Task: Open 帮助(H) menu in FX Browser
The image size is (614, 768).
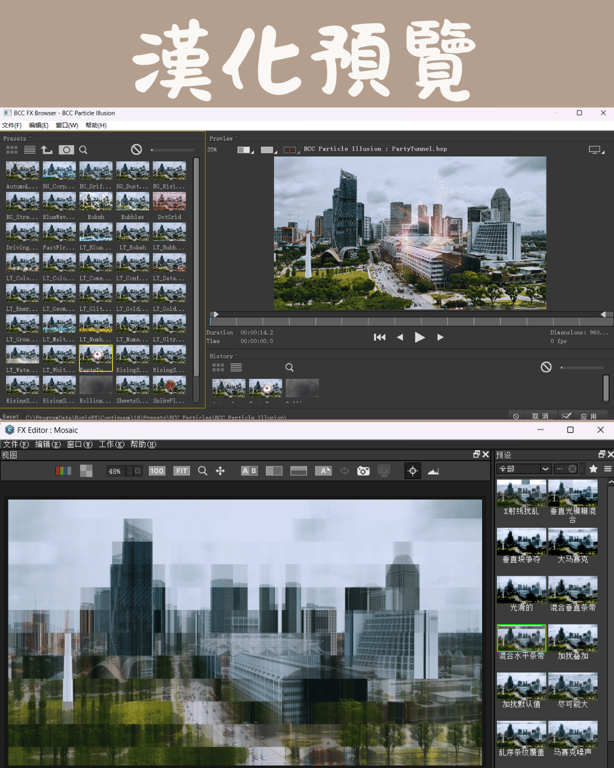Action: (96, 125)
